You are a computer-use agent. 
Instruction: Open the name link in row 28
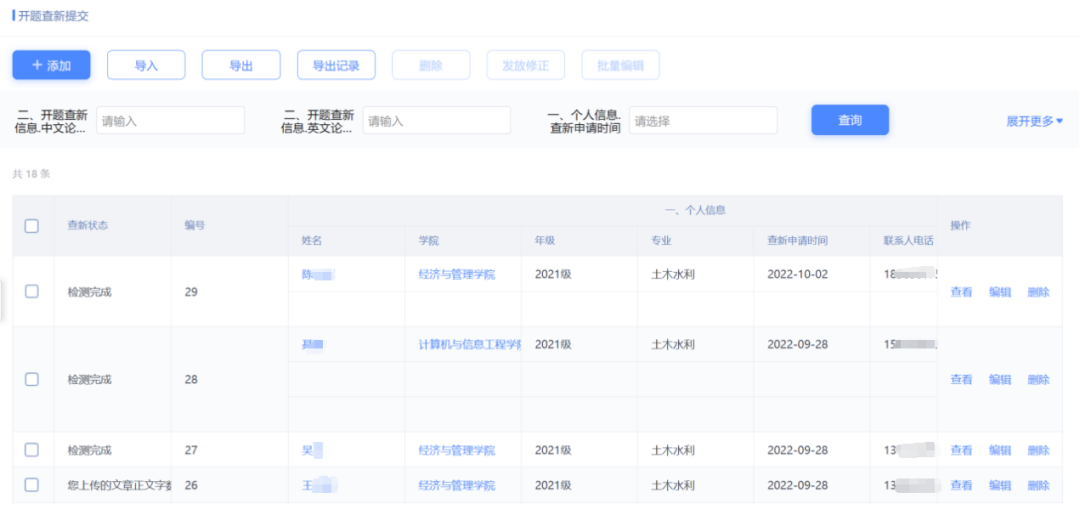[x=313, y=344]
